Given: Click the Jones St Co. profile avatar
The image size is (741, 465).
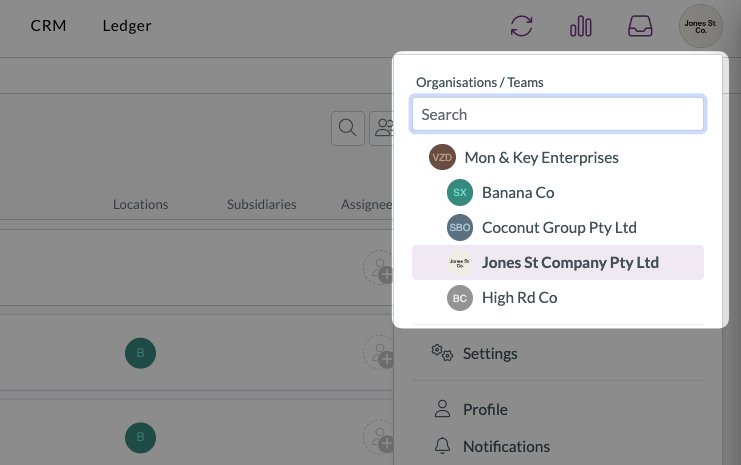Looking at the screenshot, I should point(700,26).
